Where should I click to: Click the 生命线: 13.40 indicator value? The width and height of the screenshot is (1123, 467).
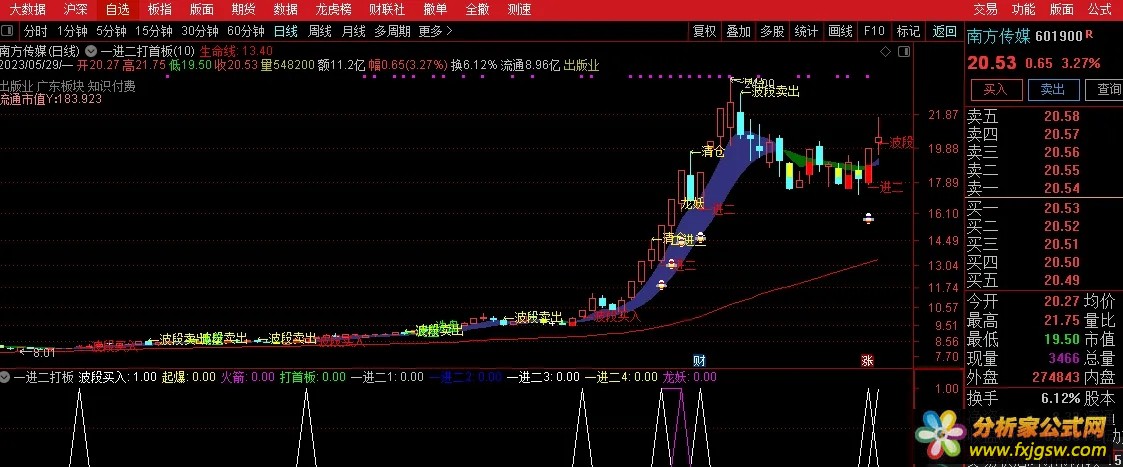click(x=236, y=52)
